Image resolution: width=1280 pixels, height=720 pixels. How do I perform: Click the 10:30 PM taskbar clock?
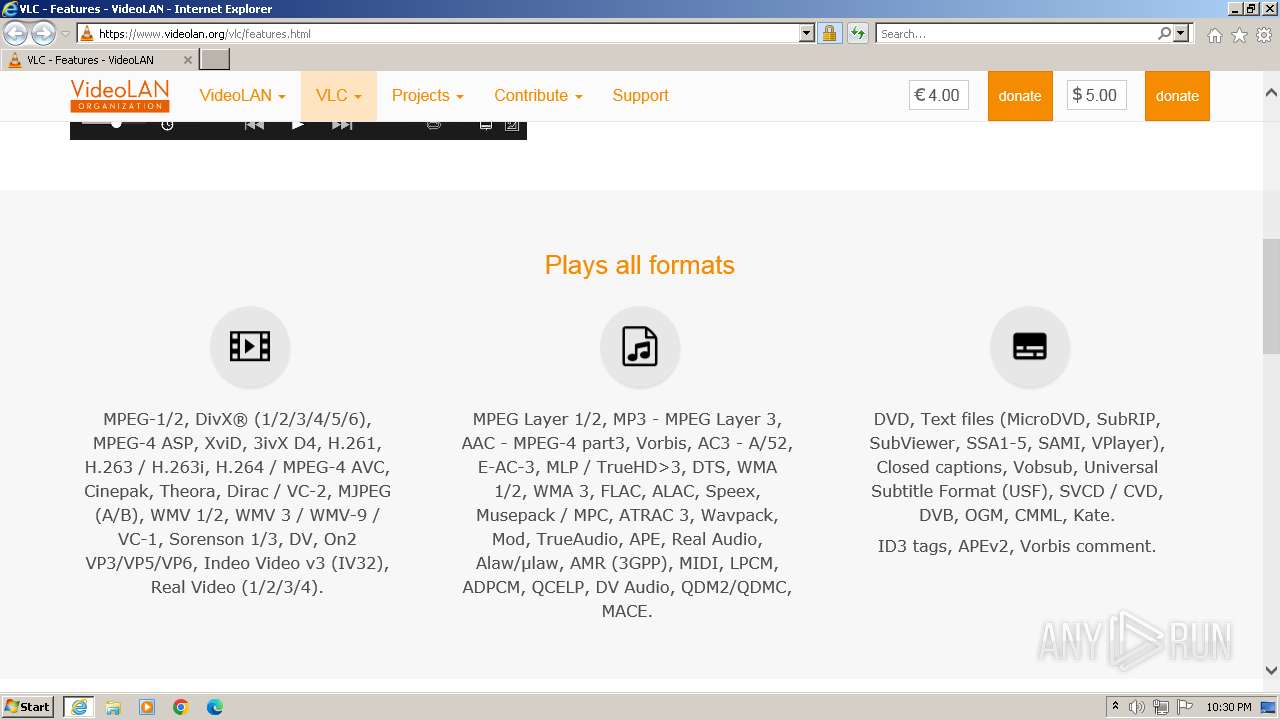(x=1228, y=707)
